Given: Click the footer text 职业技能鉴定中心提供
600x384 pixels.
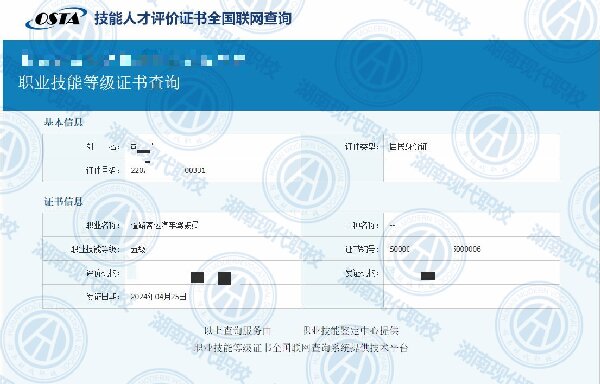Looking at the screenshot, I should (x=351, y=330).
